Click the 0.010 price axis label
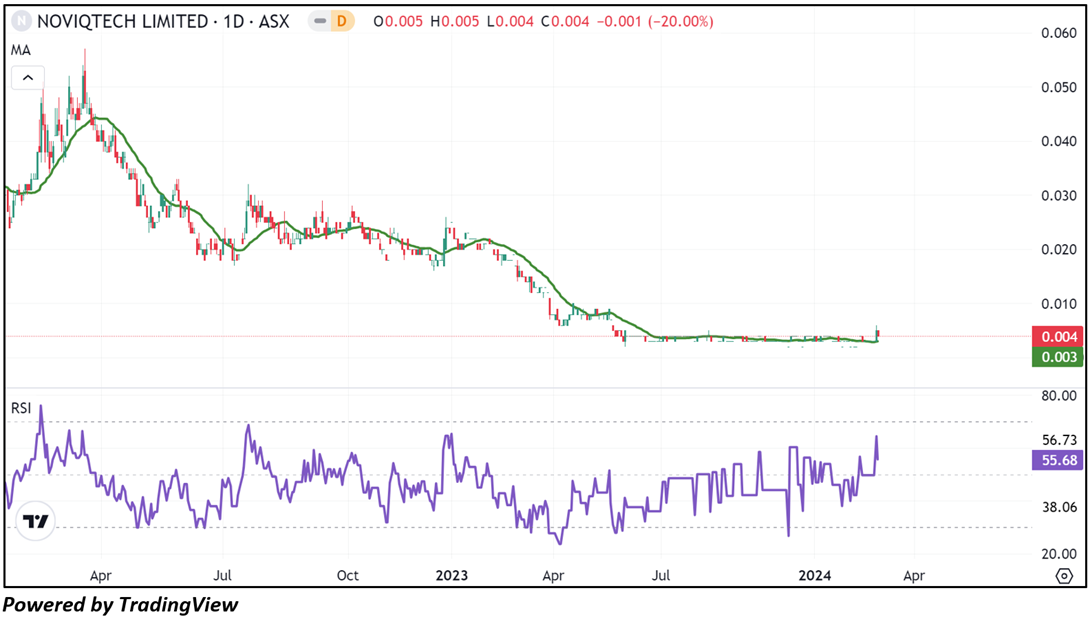 pos(1059,304)
